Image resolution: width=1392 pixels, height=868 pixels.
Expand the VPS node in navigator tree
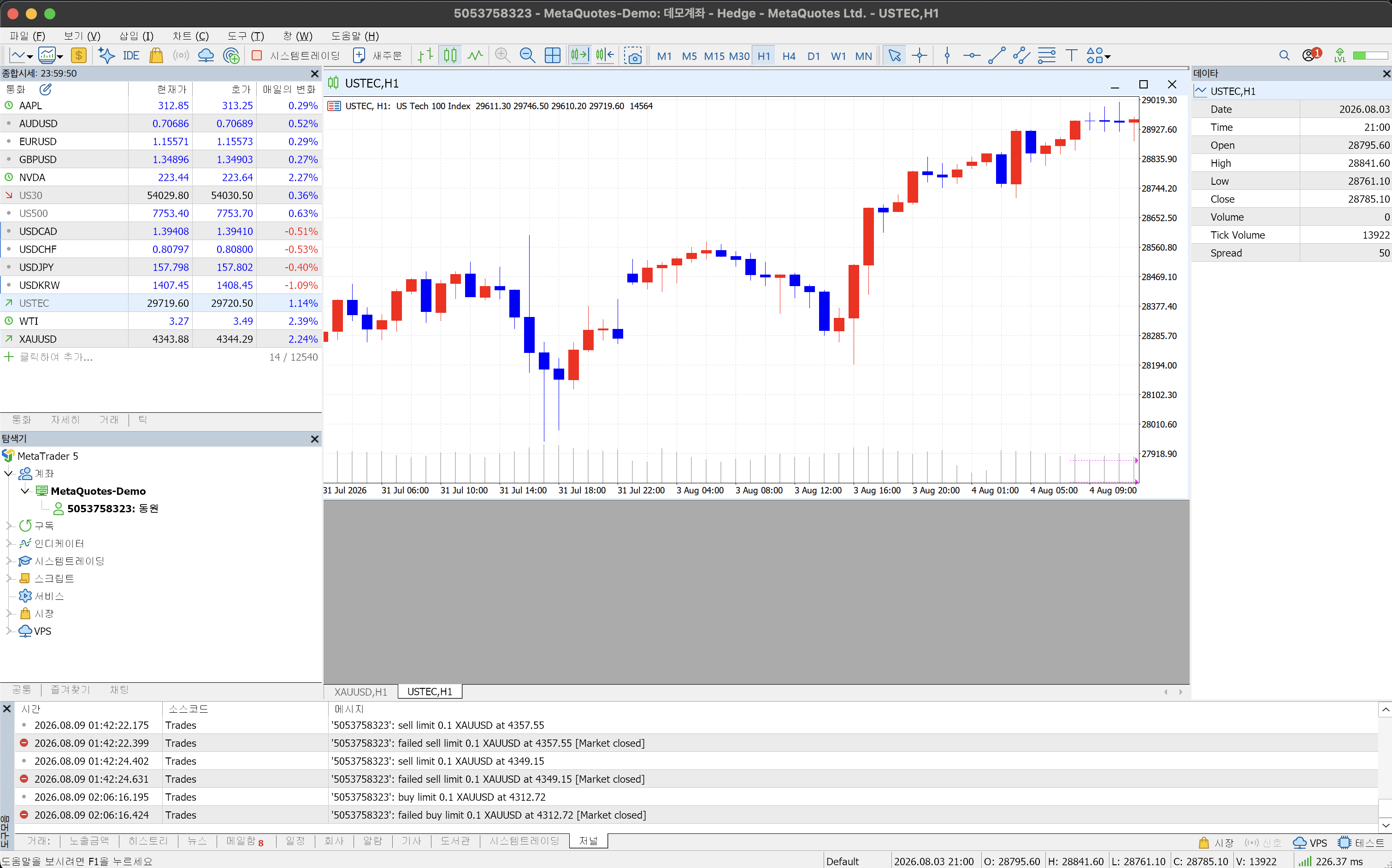9,631
